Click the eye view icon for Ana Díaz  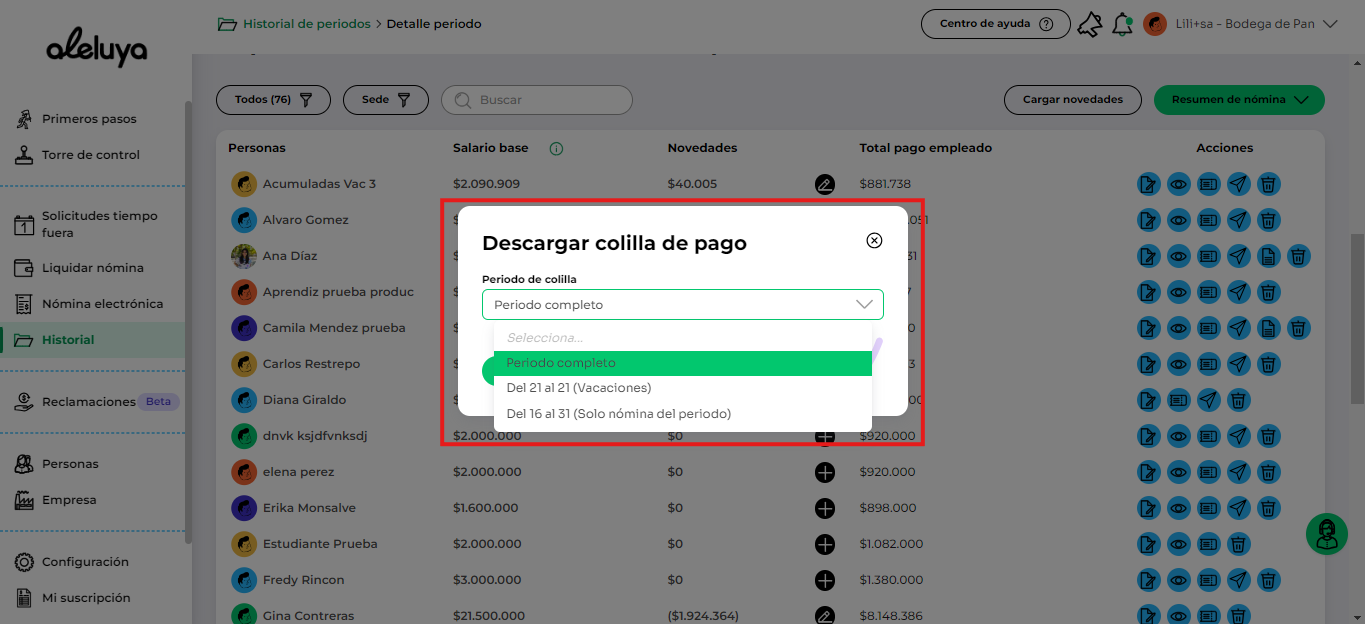tap(1179, 256)
